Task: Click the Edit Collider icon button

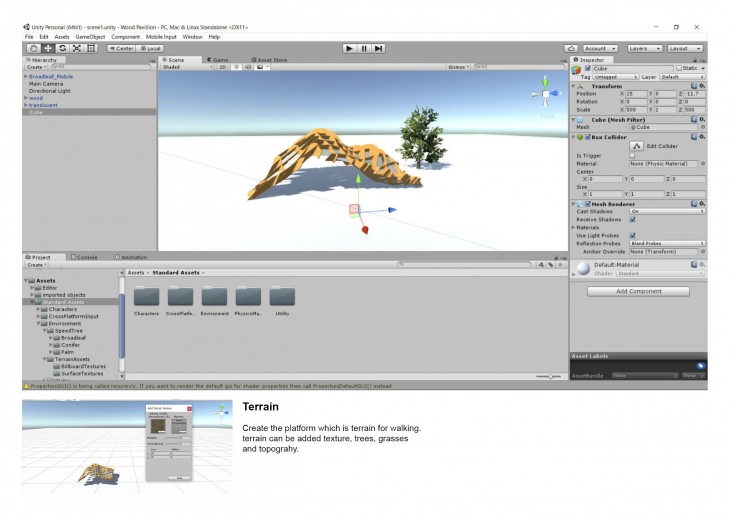Action: click(x=636, y=146)
